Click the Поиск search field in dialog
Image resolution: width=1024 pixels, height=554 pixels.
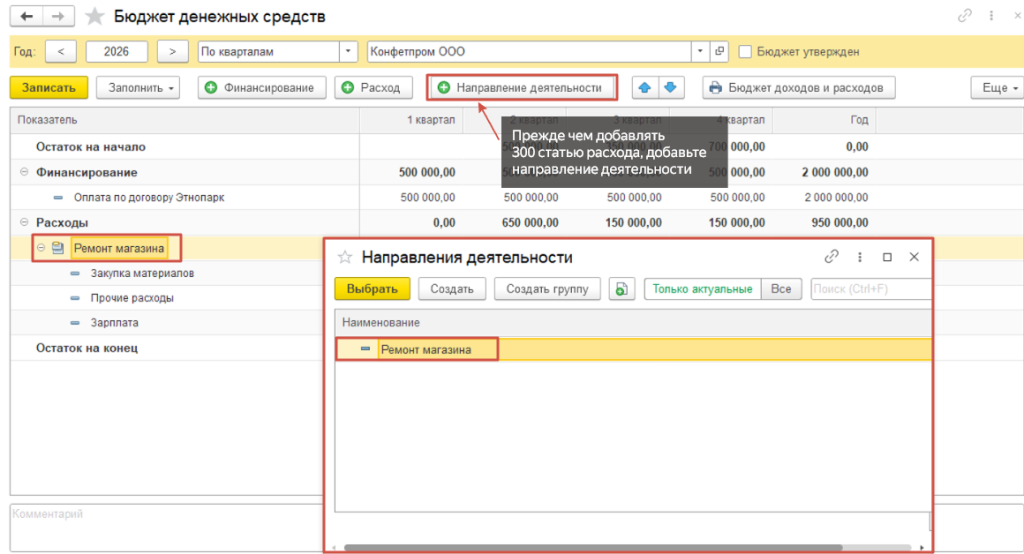click(871, 289)
